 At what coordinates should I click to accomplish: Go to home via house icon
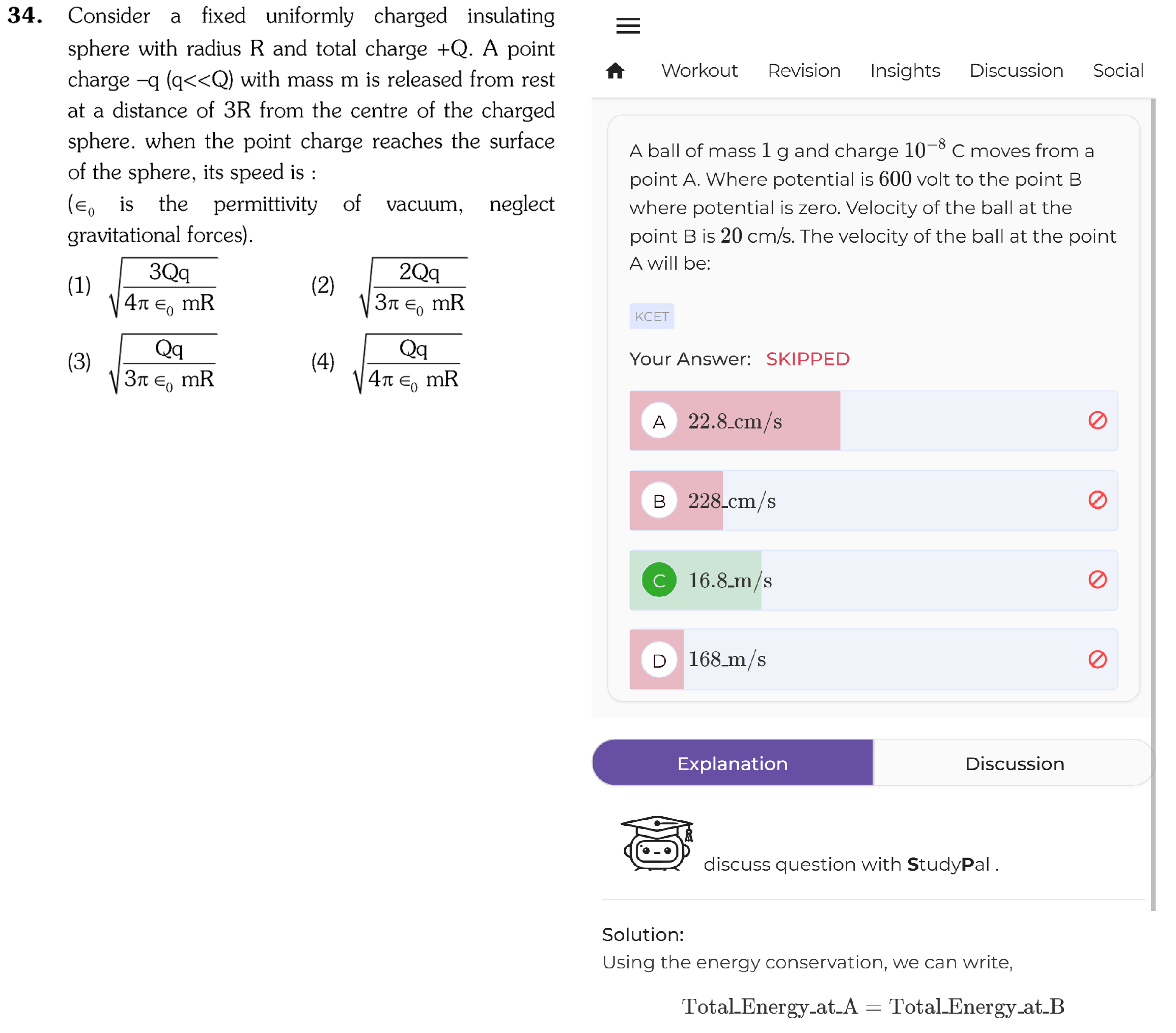click(x=615, y=70)
